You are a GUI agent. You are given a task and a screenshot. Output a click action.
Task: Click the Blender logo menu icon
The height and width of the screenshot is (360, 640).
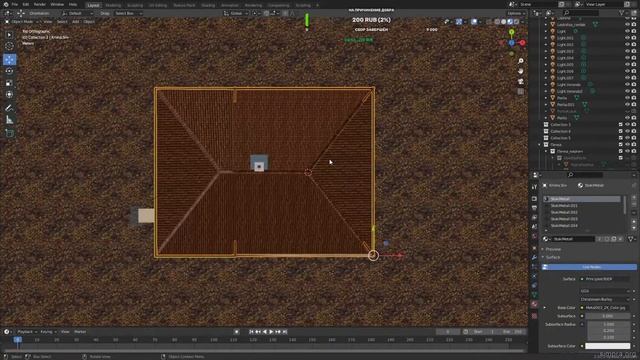(5, 4)
